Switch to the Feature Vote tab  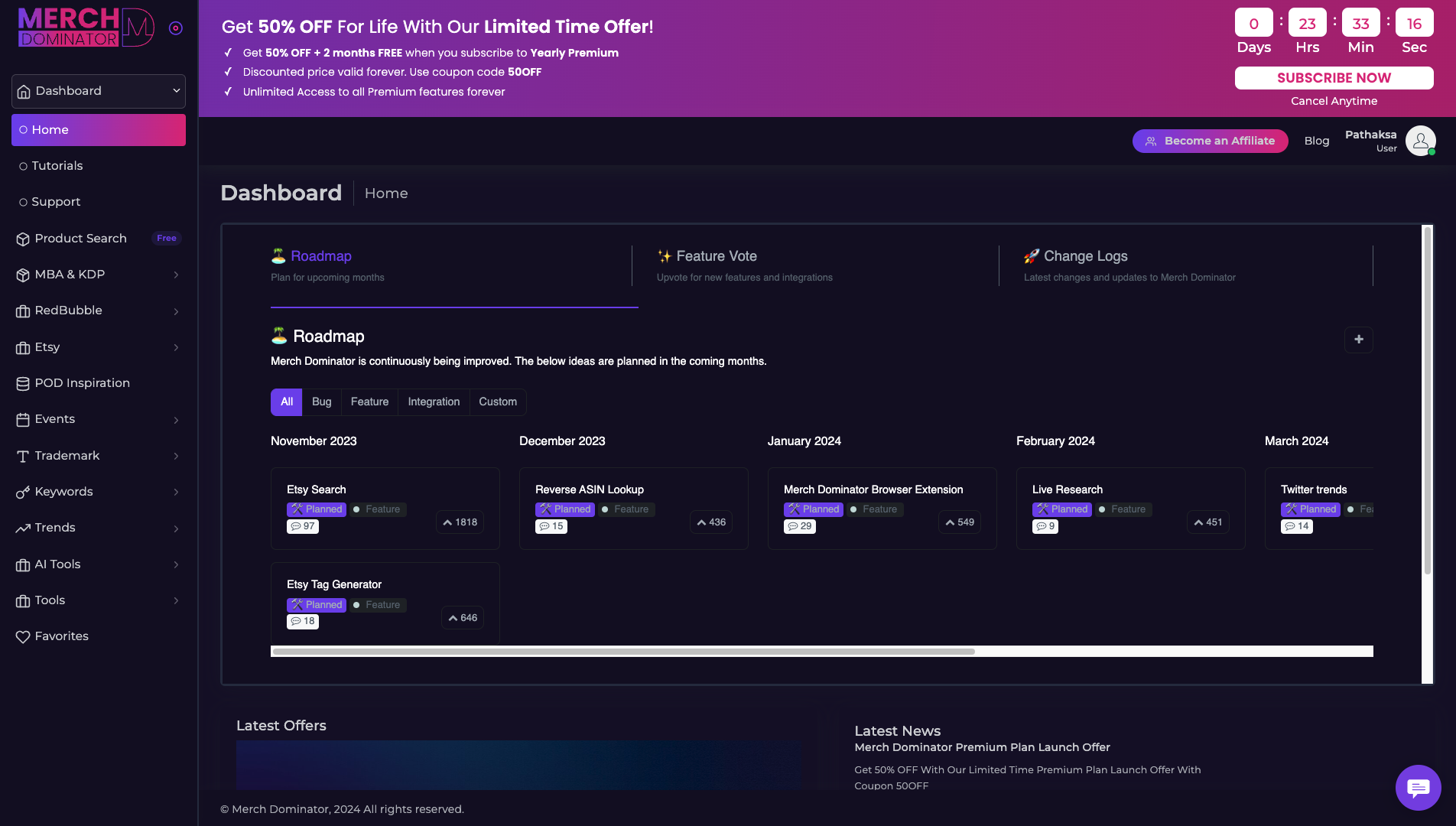716,257
